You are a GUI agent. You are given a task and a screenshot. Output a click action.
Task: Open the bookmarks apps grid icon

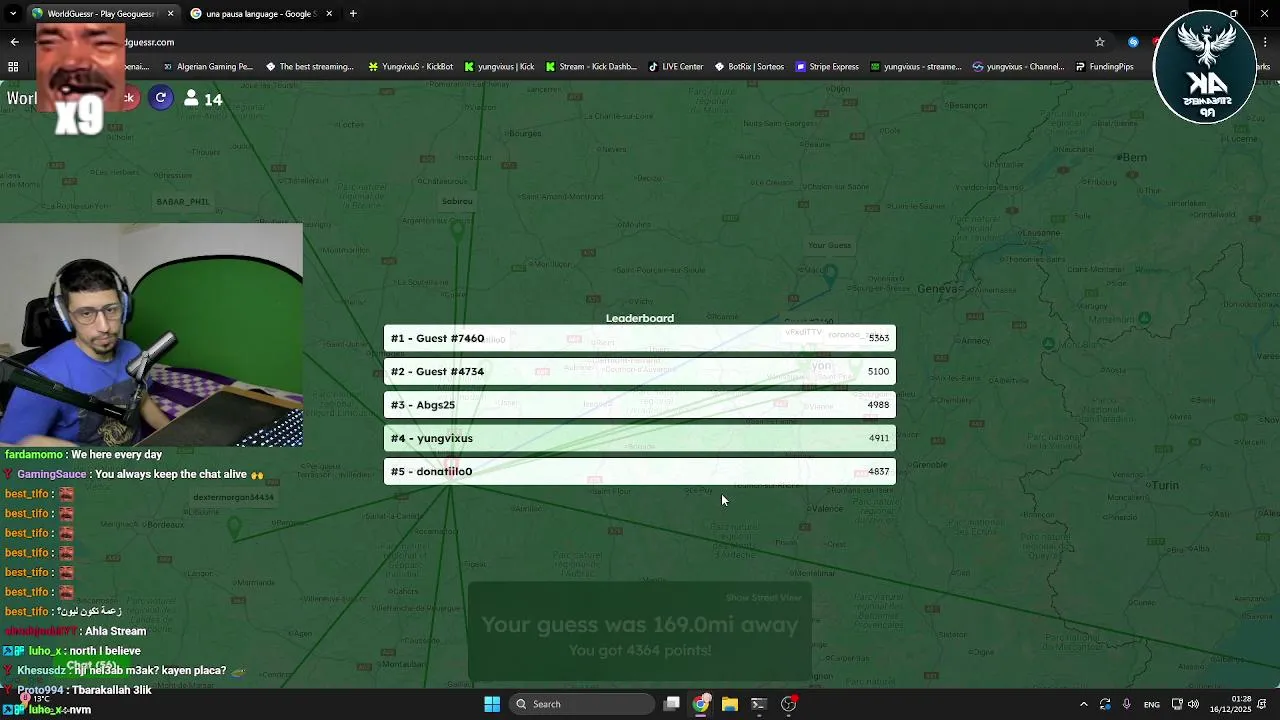pyautogui.click(x=13, y=67)
